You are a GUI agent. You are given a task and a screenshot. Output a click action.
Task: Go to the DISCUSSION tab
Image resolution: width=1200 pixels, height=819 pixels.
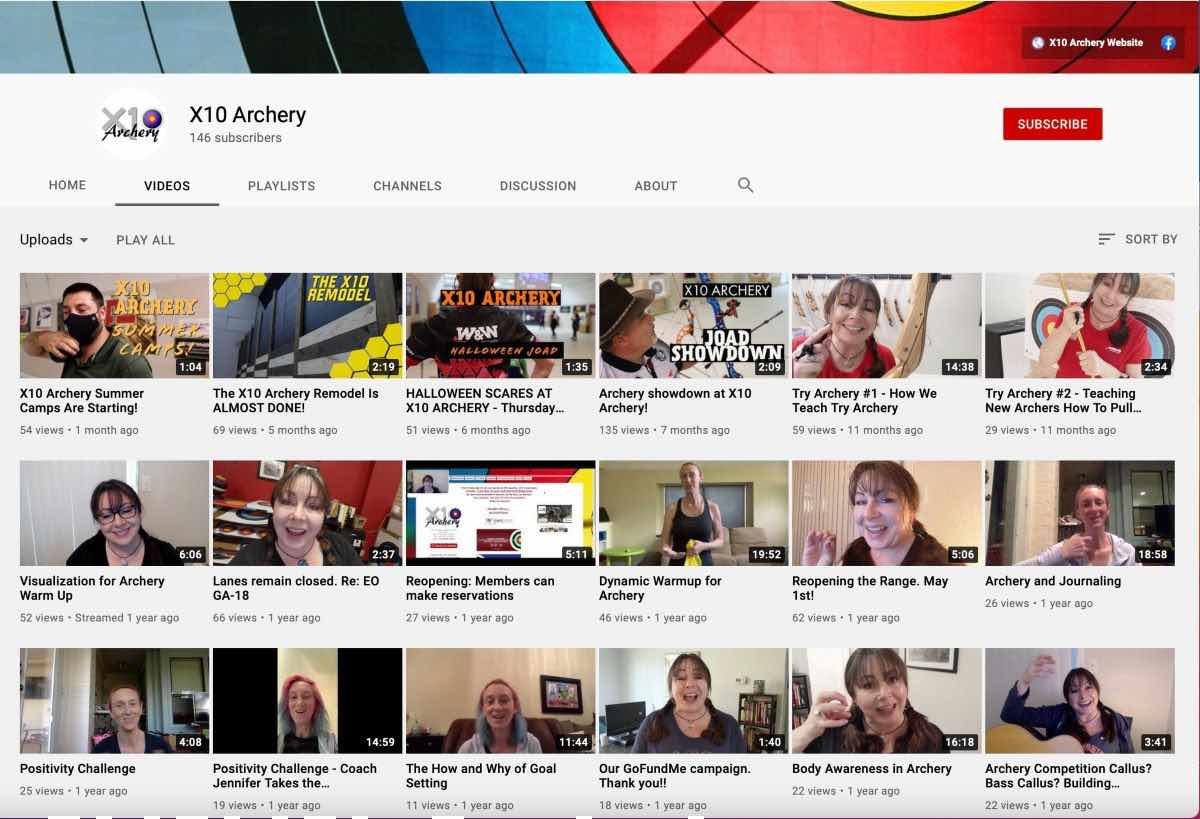coord(538,186)
